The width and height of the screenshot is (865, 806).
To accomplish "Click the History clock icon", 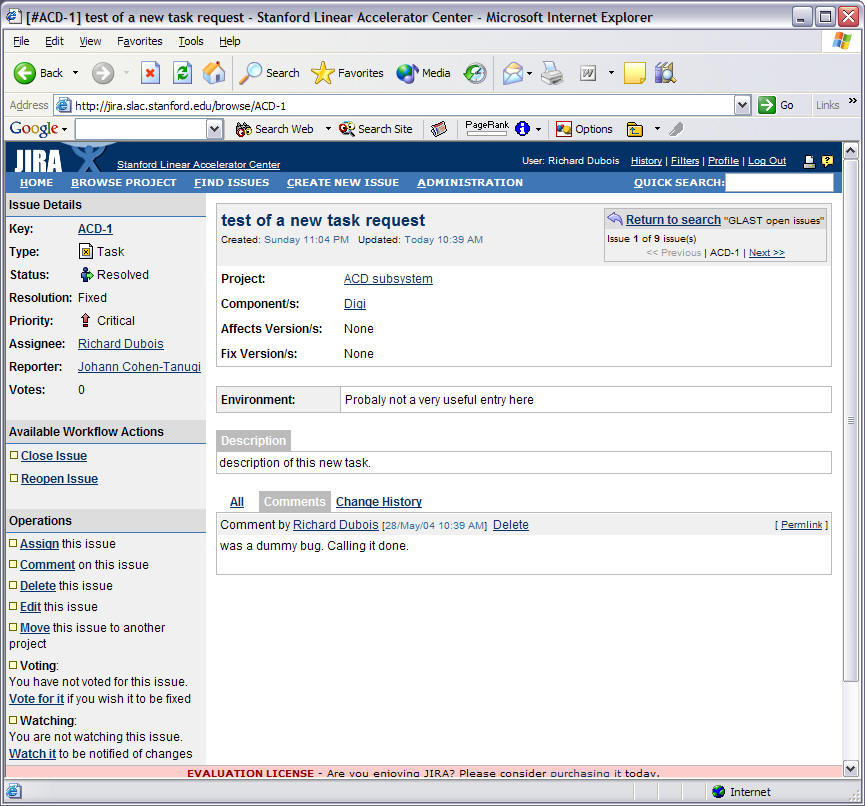I will coord(475,73).
